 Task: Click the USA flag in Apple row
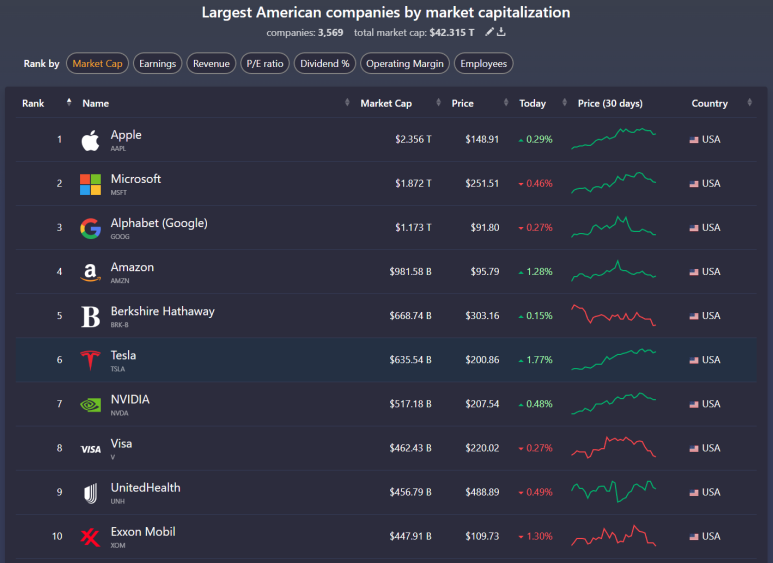tap(694, 140)
